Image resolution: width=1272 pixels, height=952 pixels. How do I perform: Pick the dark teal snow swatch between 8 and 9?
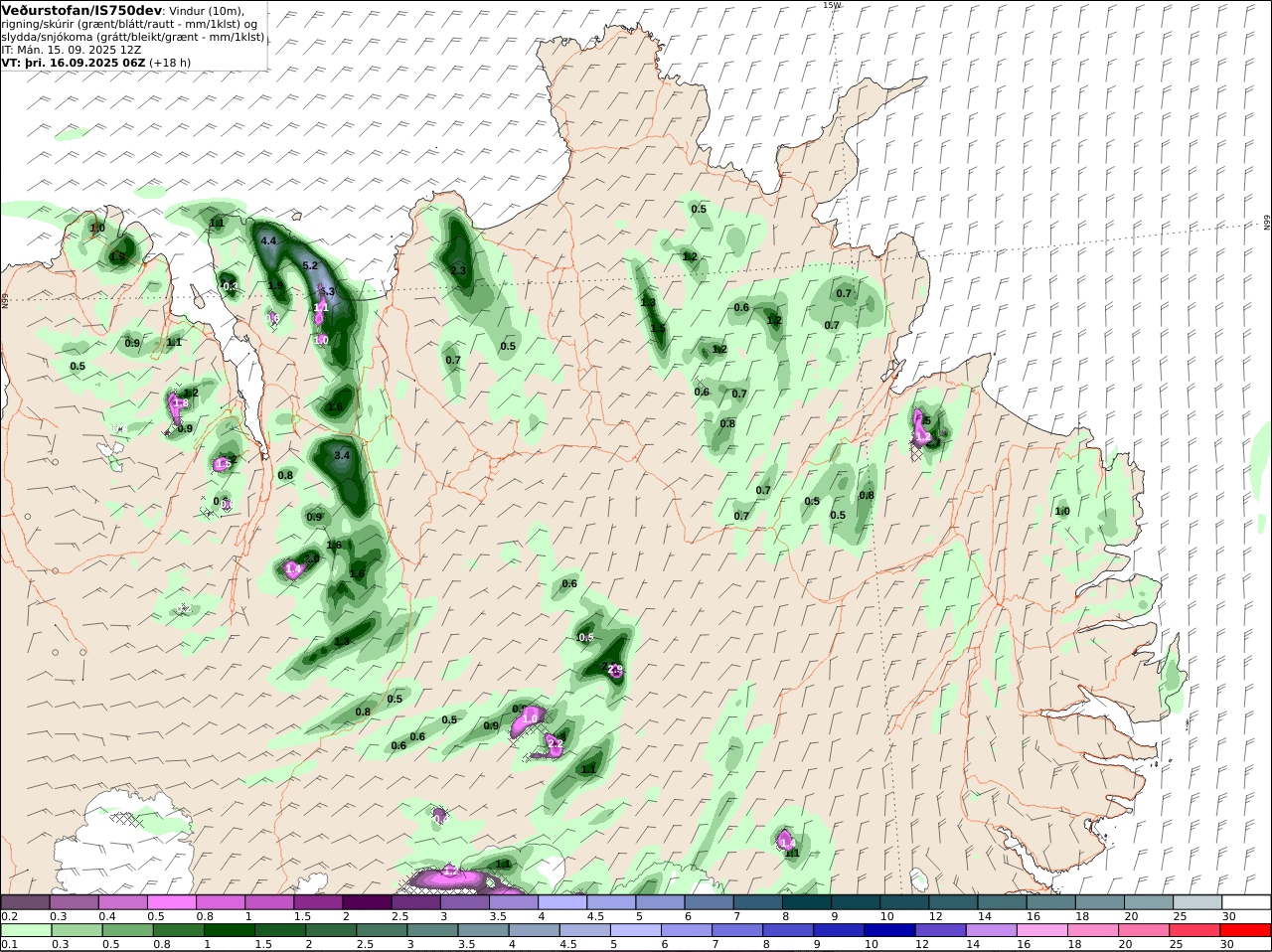click(x=807, y=901)
